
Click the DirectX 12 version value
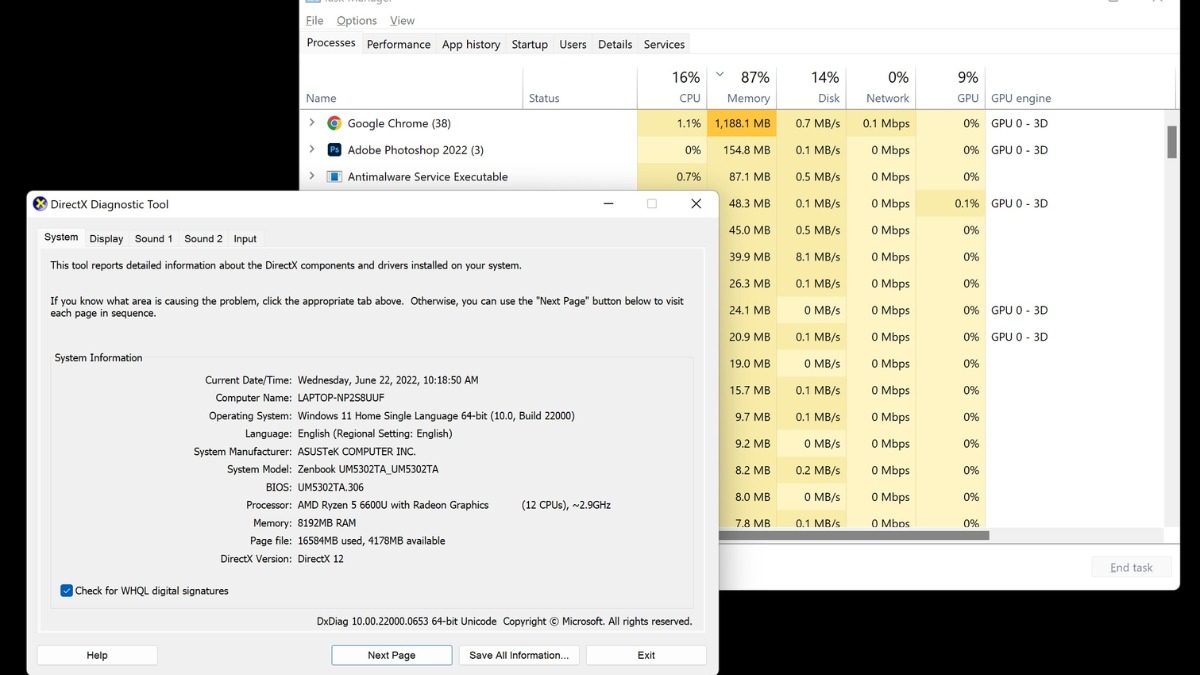[321, 559]
